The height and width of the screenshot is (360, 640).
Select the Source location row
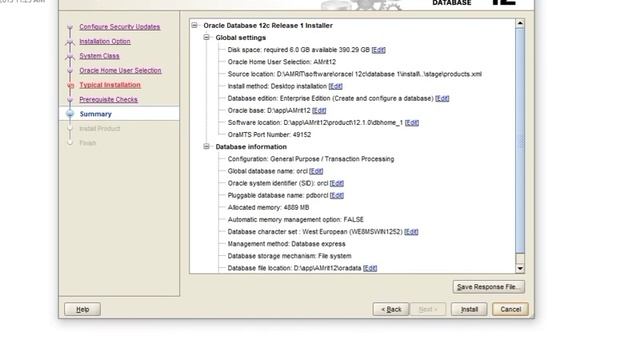(355, 74)
